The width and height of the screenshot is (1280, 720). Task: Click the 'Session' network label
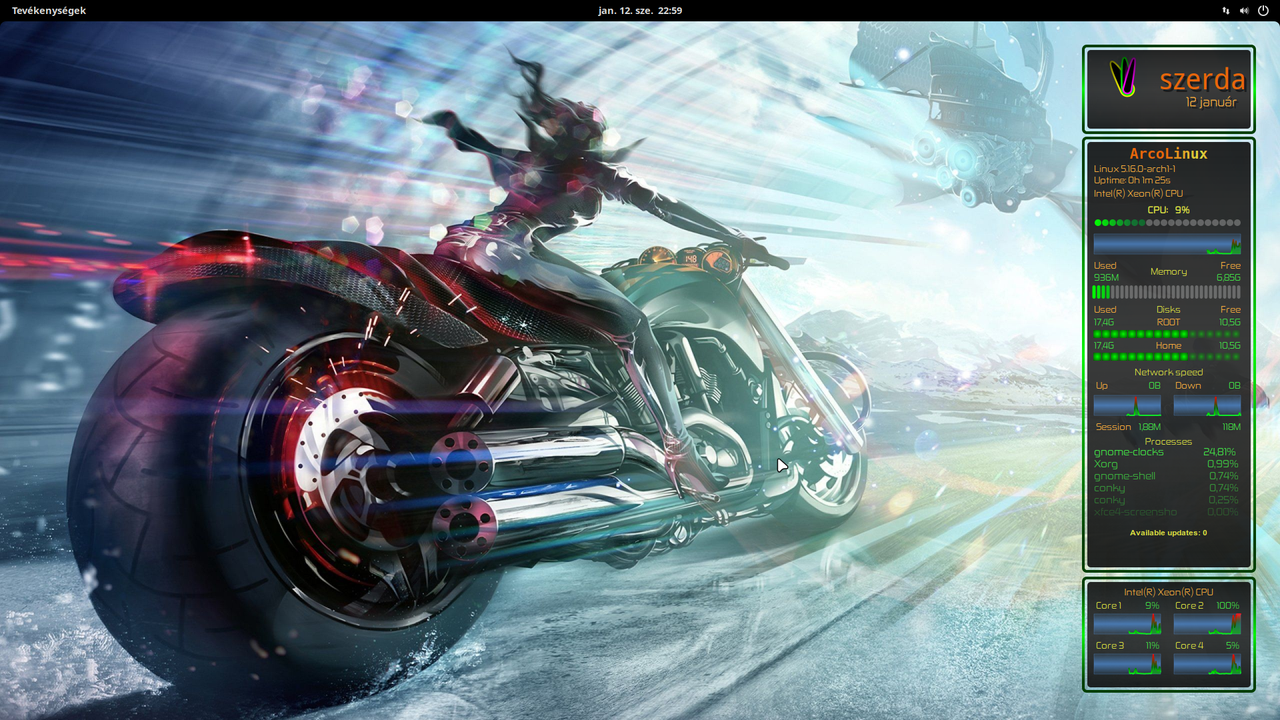(x=1113, y=426)
